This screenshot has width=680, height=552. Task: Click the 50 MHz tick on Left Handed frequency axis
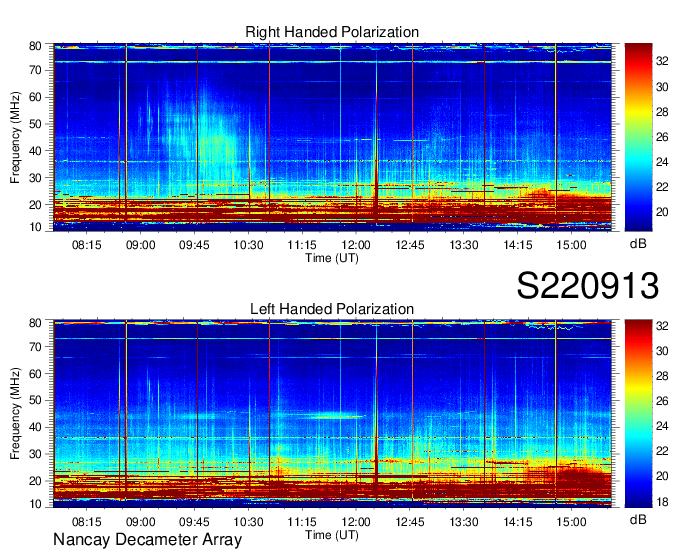tap(36, 400)
